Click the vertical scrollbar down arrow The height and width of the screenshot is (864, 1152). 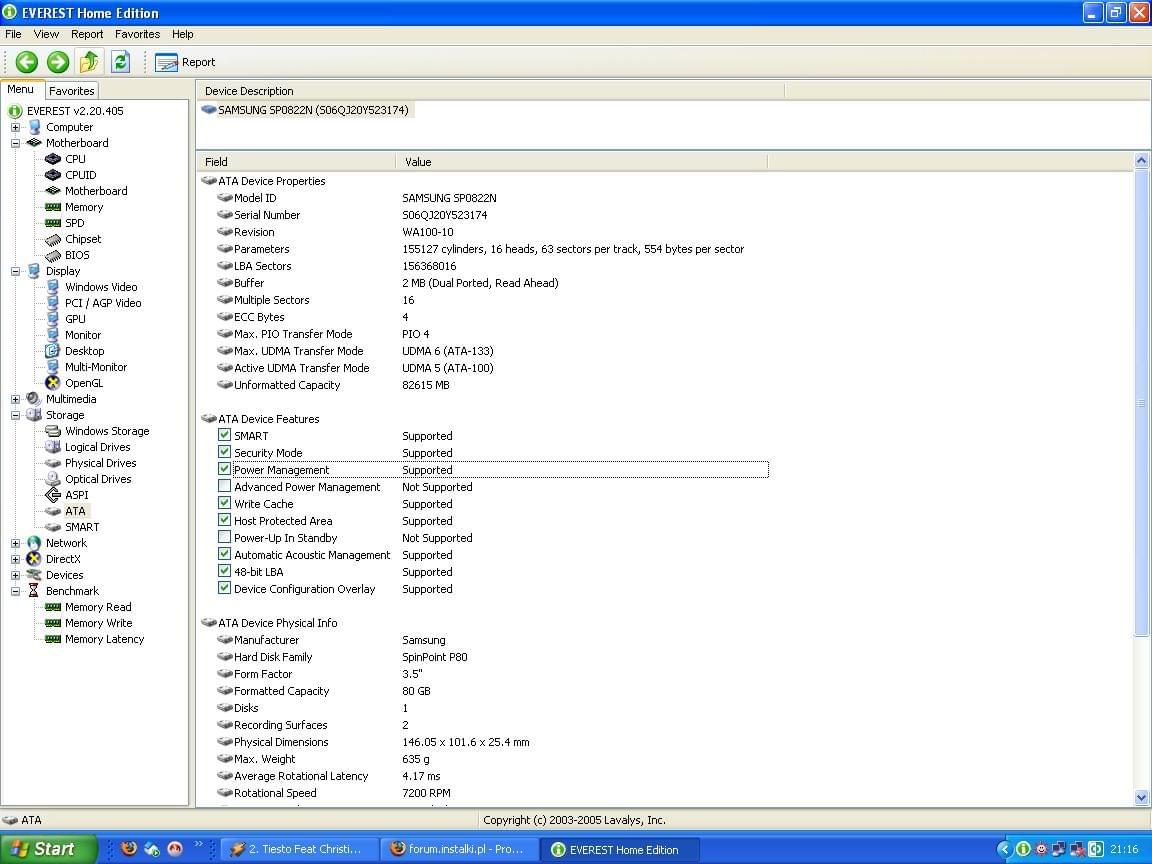point(1142,798)
